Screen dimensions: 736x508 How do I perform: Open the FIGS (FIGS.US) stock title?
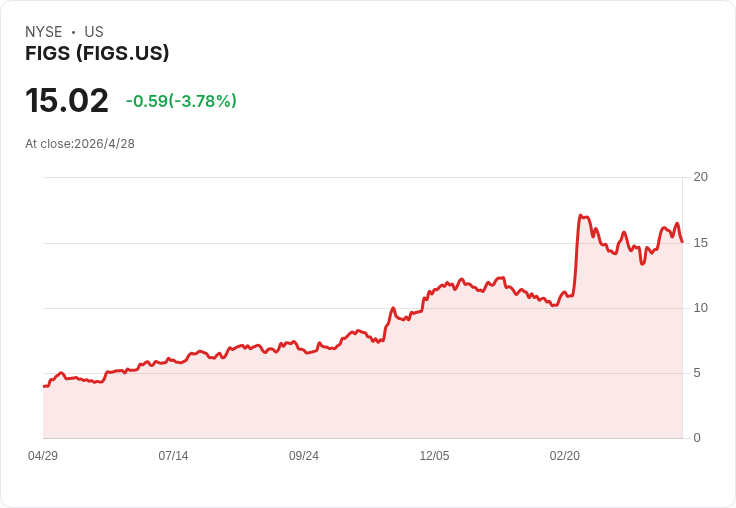coord(97,53)
